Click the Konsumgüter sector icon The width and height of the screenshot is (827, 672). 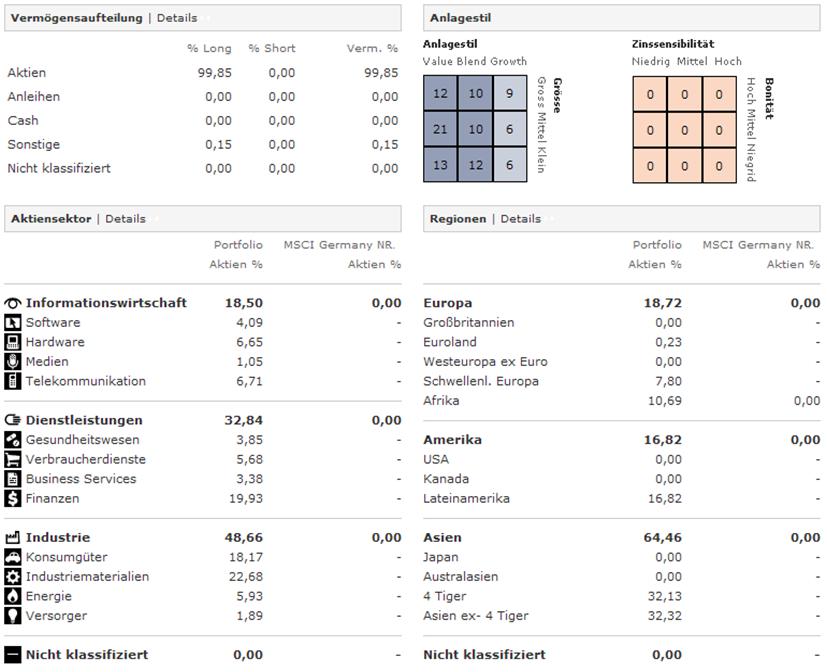[13, 557]
